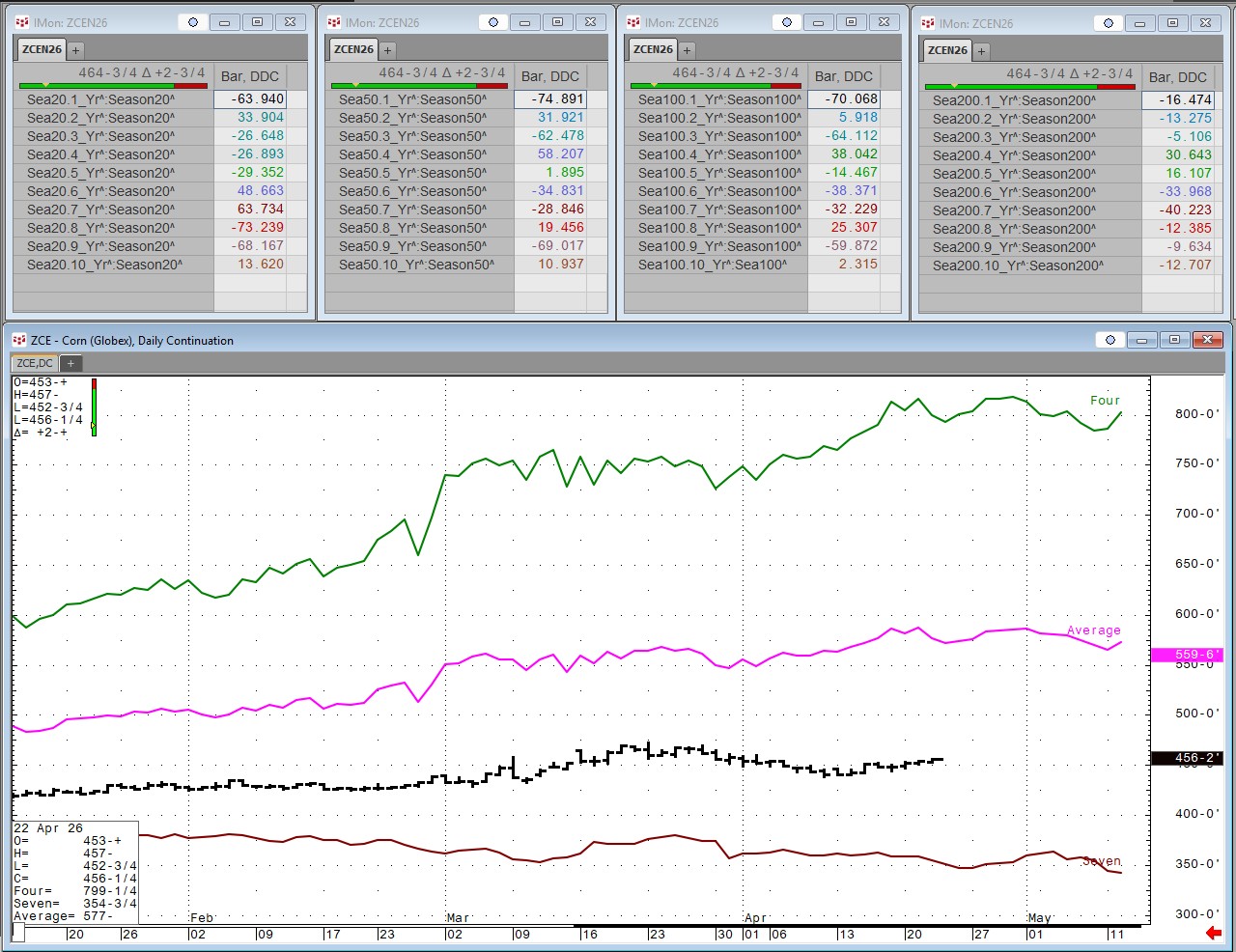
Task: Click the red arrow at chart's bottom-right corner
Action: [x=1214, y=933]
